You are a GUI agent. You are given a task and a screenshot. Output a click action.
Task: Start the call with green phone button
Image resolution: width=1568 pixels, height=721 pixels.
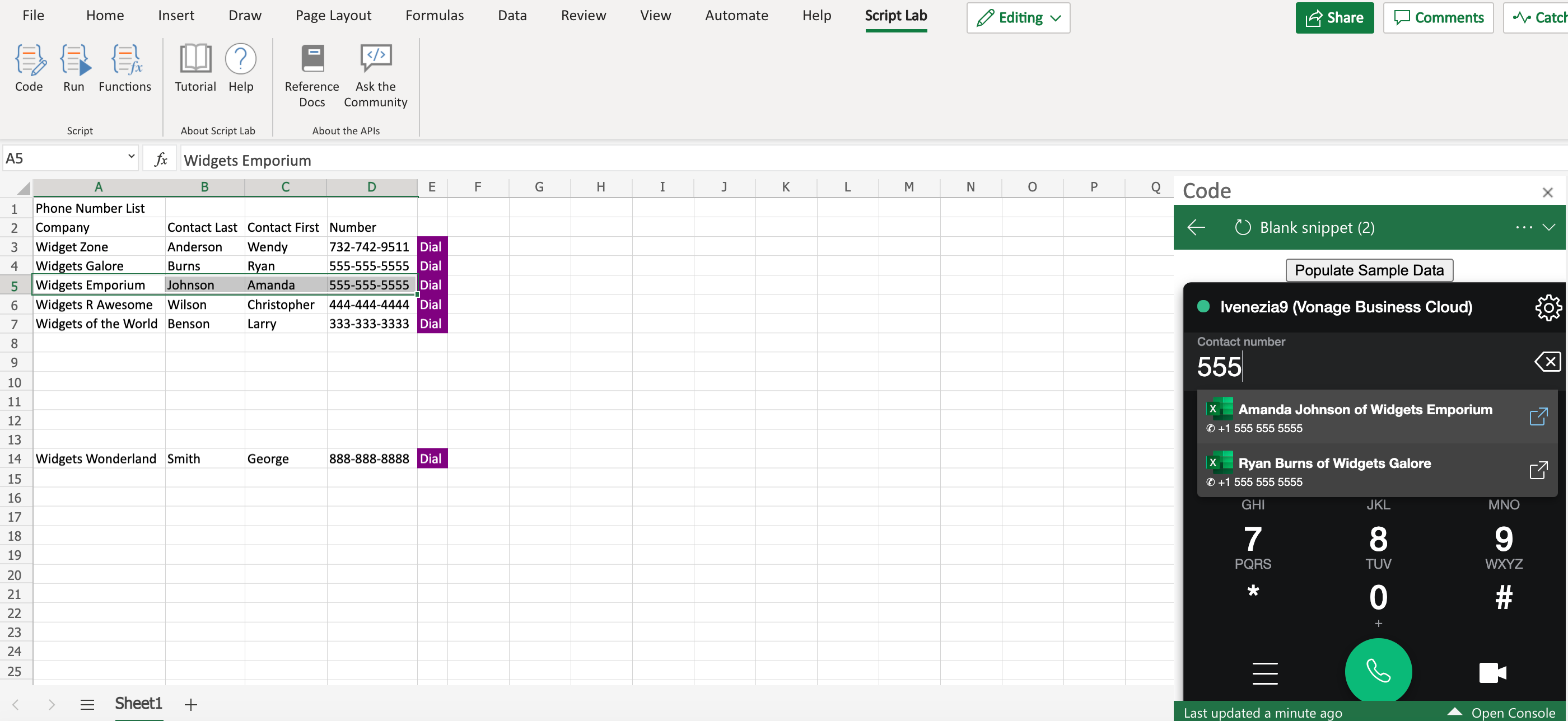point(1378,671)
